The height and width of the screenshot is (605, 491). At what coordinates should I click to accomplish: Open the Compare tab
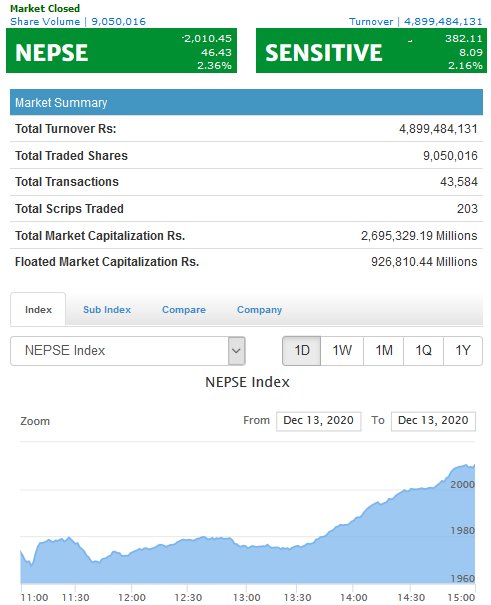point(184,310)
